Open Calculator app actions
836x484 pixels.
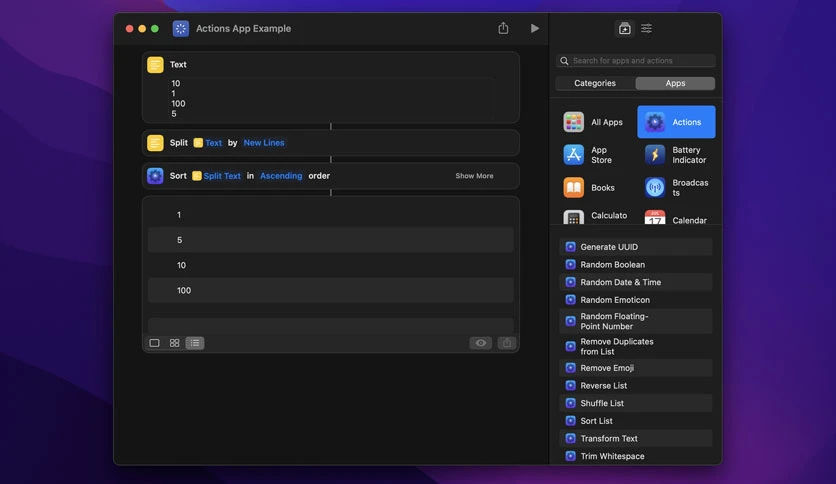(x=595, y=216)
